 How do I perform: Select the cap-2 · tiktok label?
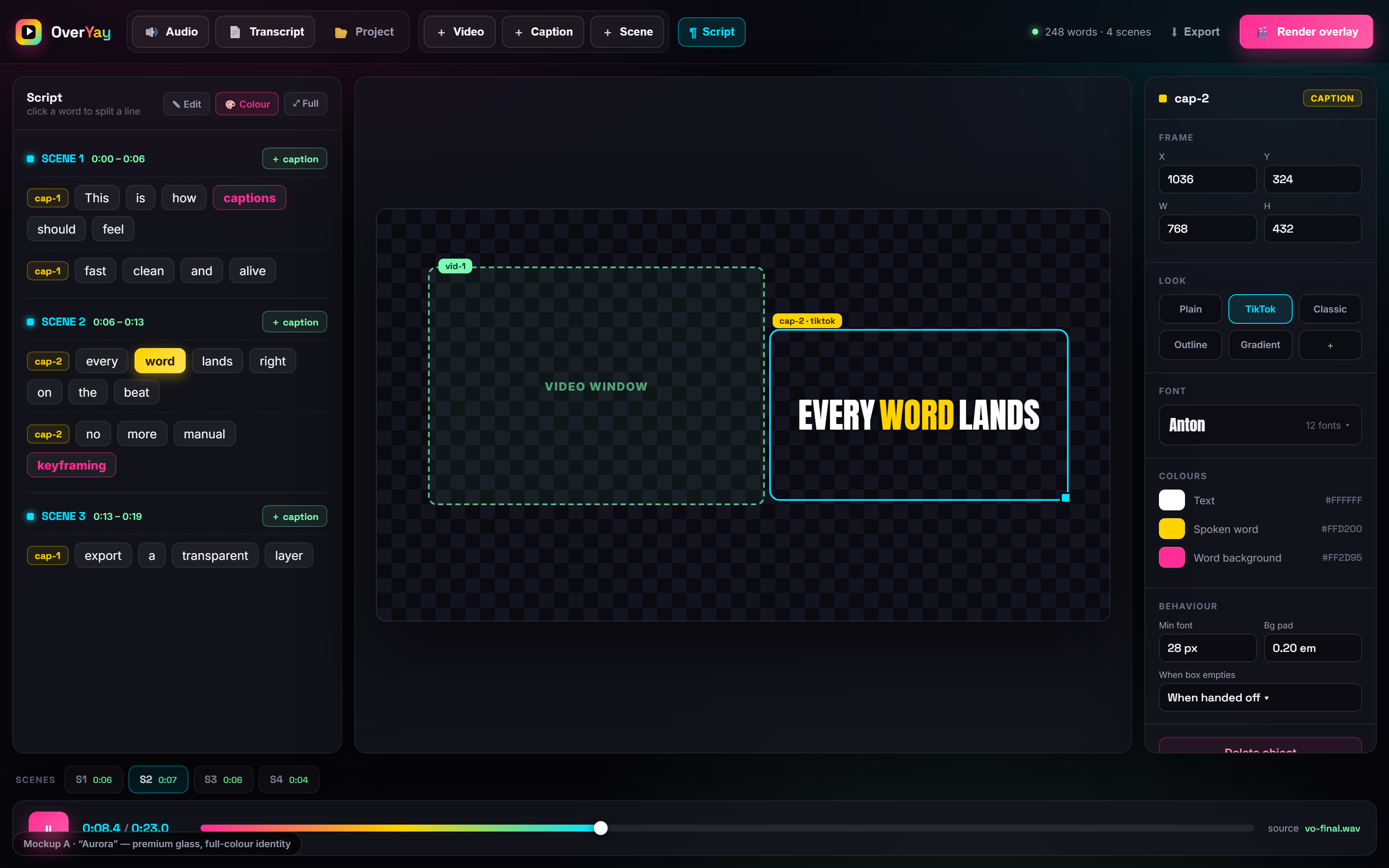(807, 321)
